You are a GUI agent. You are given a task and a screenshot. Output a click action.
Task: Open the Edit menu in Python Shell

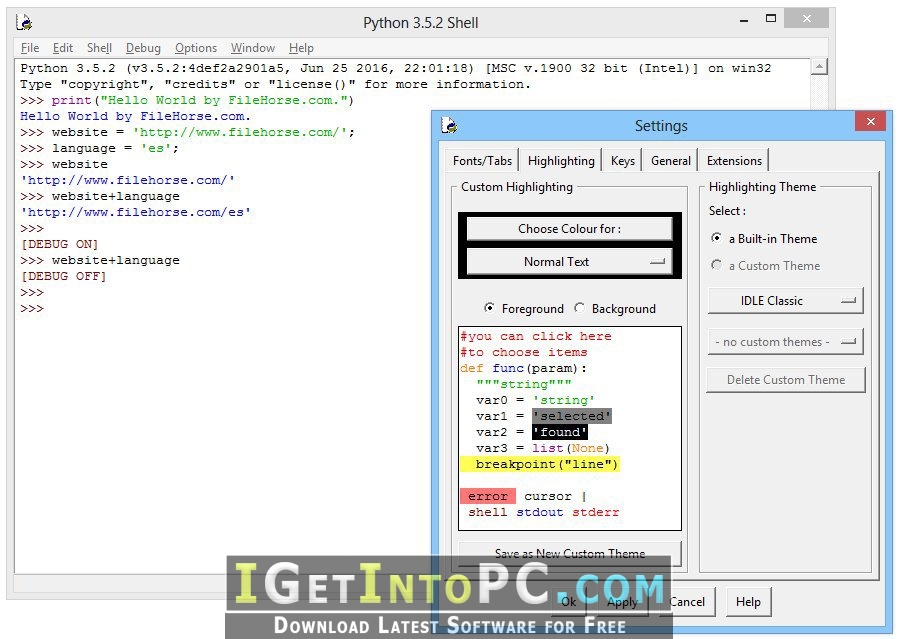click(x=62, y=48)
